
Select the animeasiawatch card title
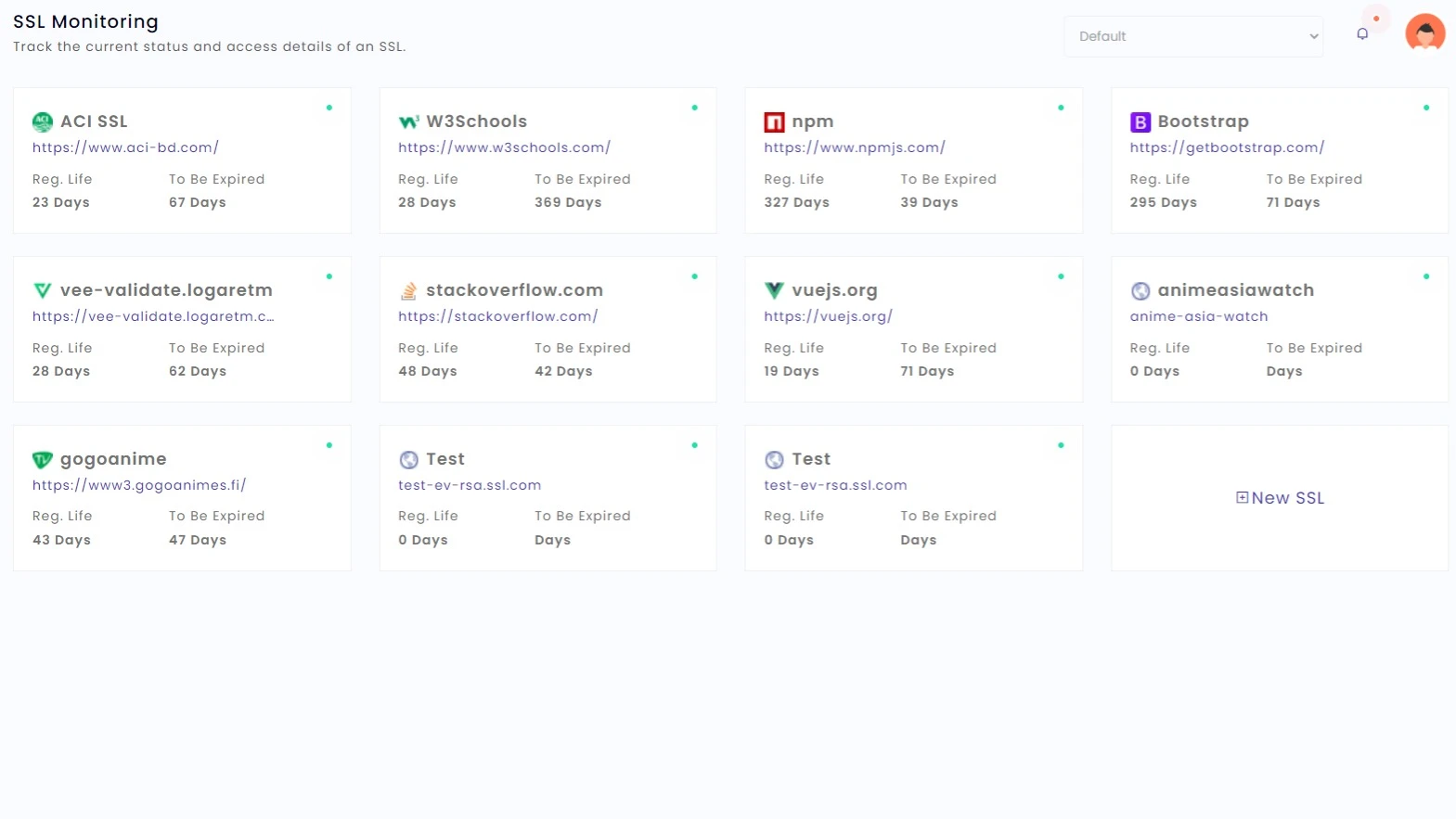(x=1235, y=290)
